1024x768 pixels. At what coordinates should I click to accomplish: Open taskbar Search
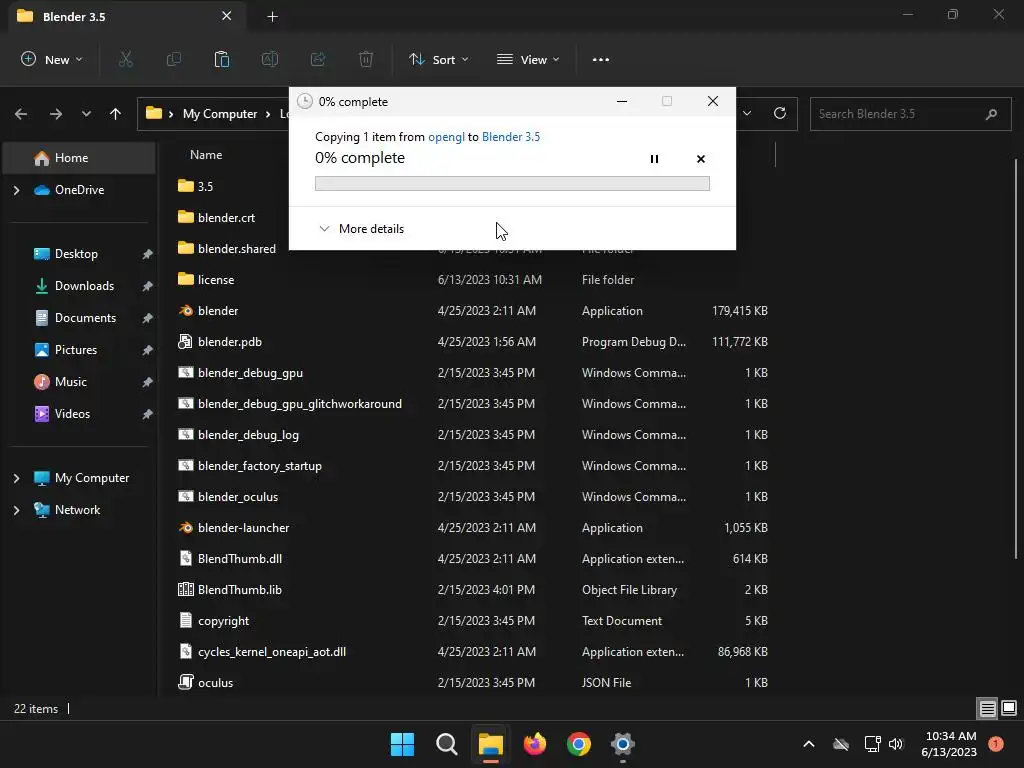pyautogui.click(x=447, y=744)
